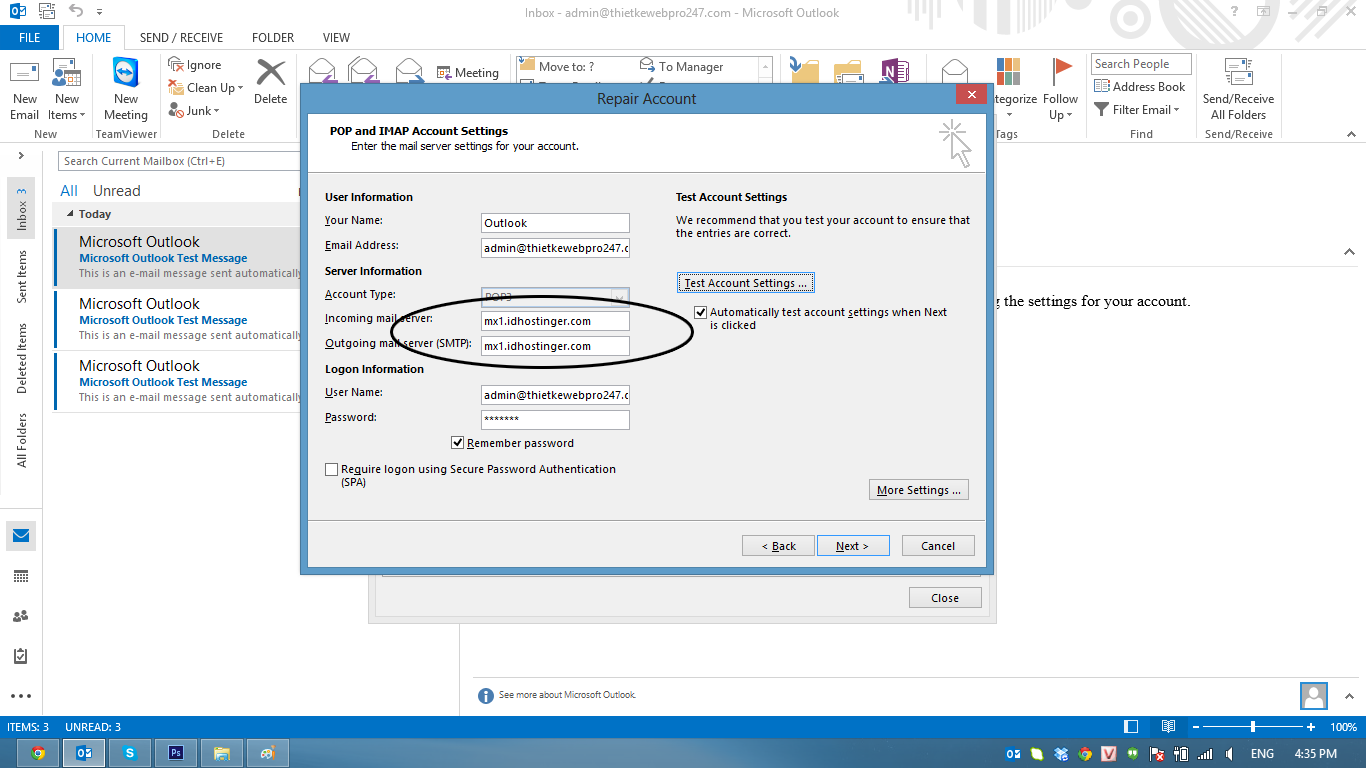Screen dimensions: 1366x768
Task: Open the Clean Up dropdown
Action: pos(206,88)
